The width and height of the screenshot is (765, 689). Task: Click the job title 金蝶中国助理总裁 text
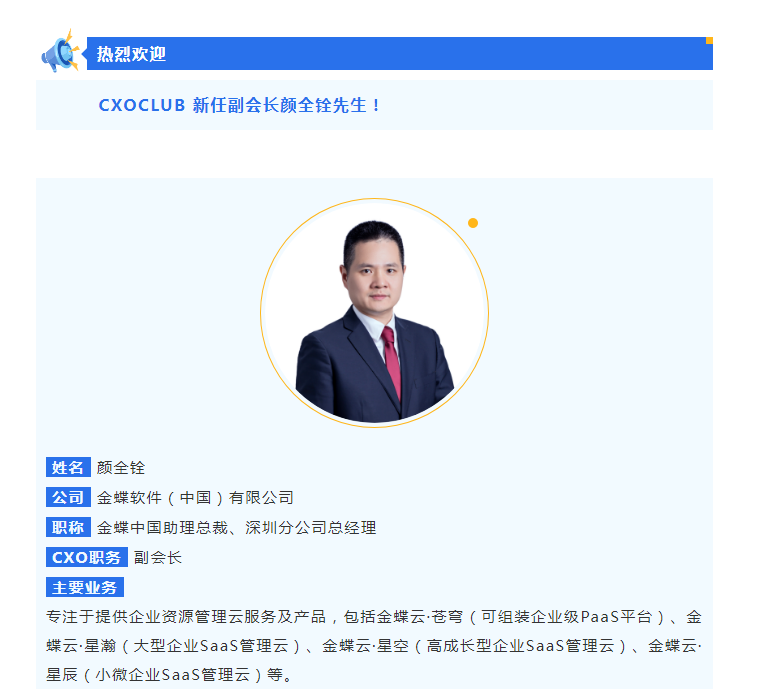pos(162,527)
